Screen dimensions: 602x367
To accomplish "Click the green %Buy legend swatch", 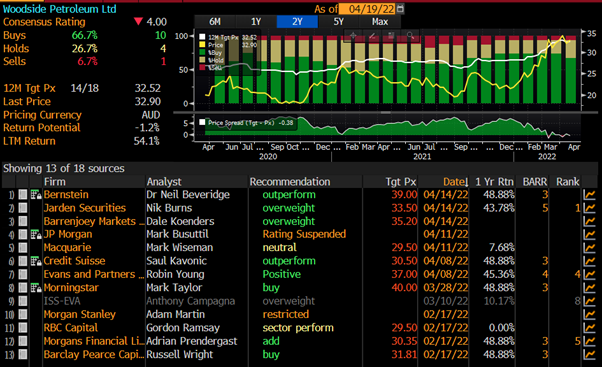I will click(202, 52).
